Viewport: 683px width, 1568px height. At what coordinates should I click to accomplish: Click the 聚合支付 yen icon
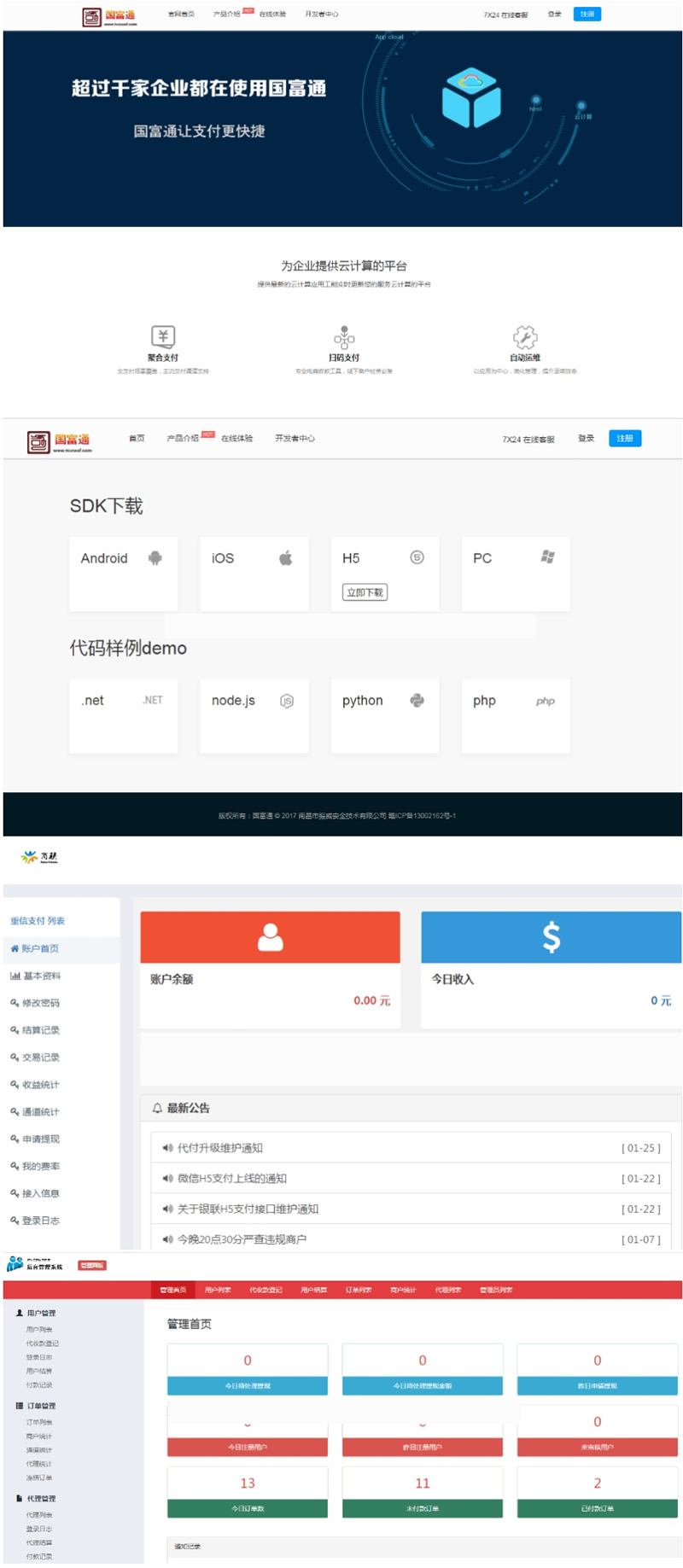pos(163,336)
